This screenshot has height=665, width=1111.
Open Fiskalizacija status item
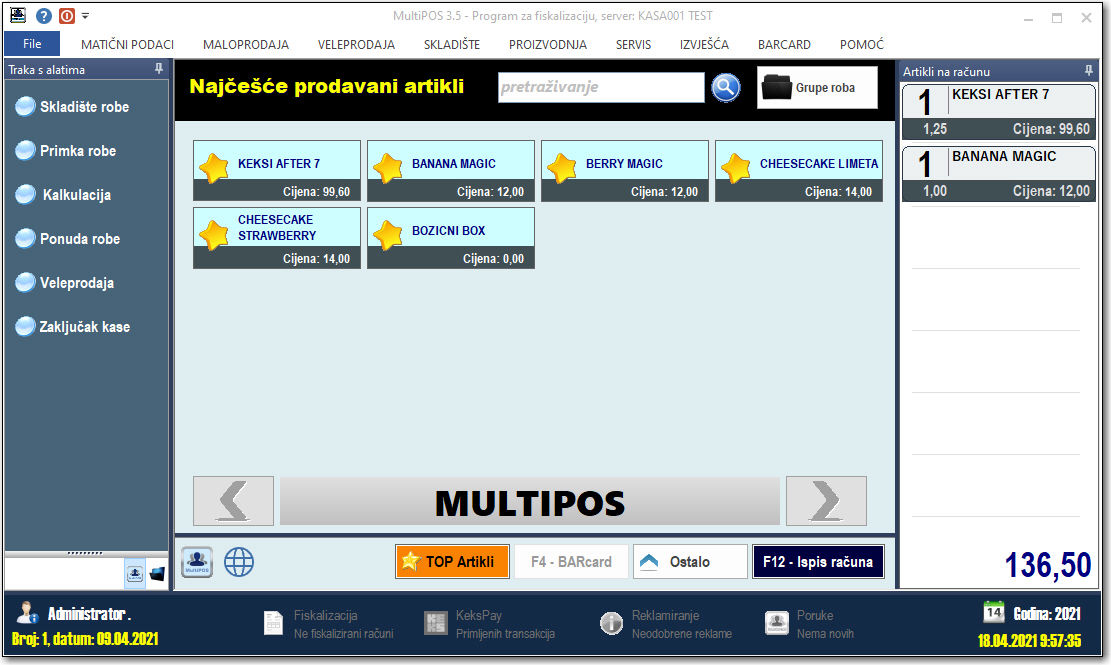[x=328, y=624]
